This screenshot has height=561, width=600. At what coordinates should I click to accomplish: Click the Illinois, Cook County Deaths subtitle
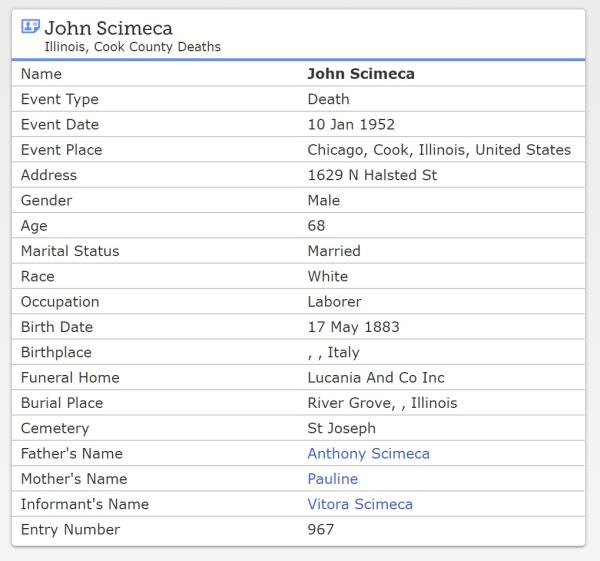click(x=132, y=47)
